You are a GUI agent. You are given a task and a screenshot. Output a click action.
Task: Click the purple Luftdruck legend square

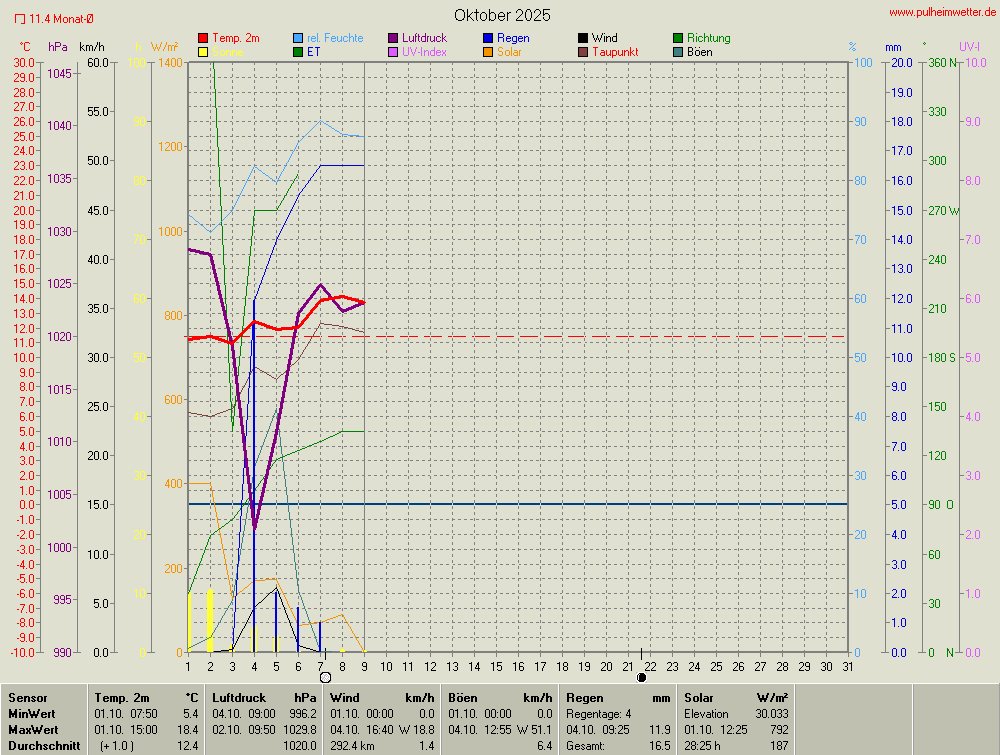click(393, 38)
